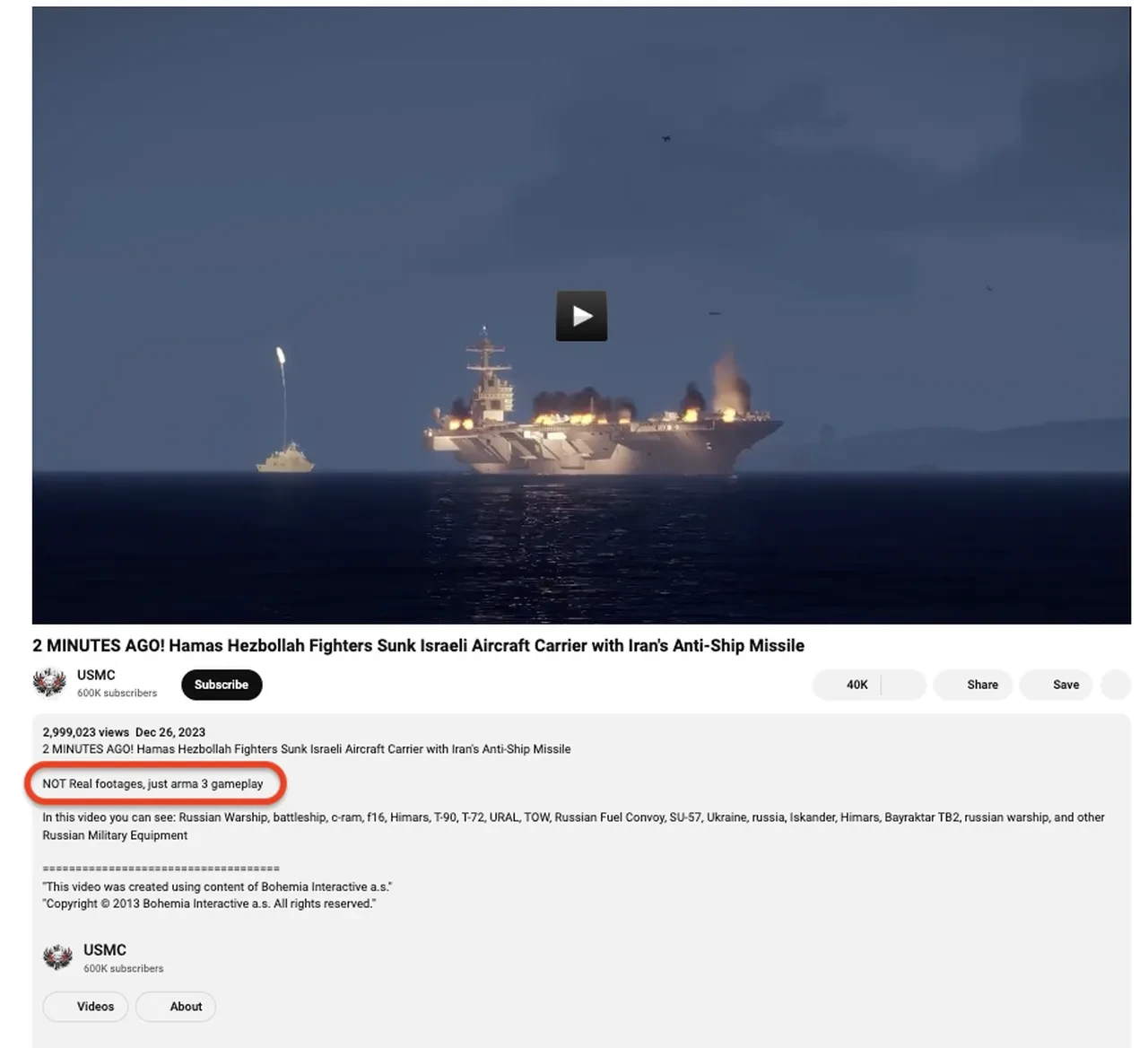Screen dimensions: 1148x1048
Task: Save the video to a playlist
Action: pos(1056,685)
